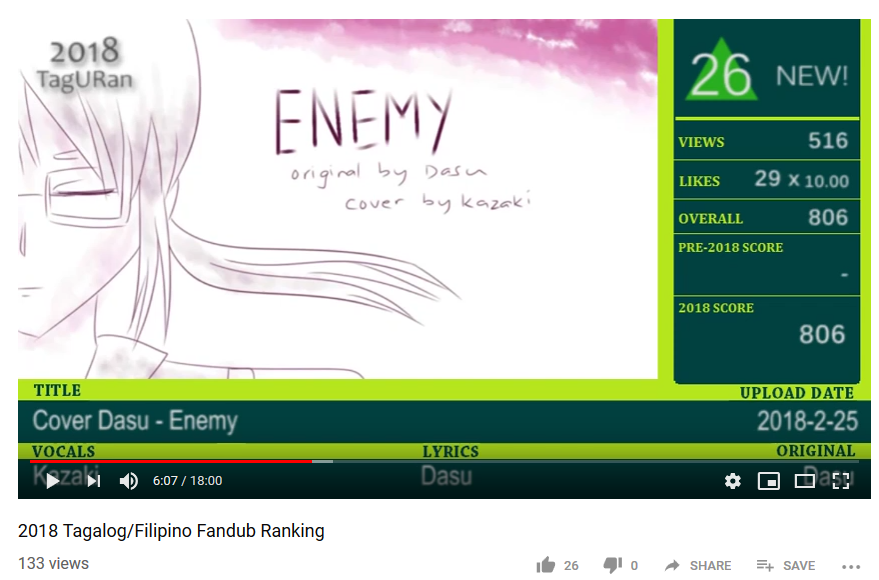879x580 pixels.
Task: Click the ENEMY cover artwork in video
Action: click(337, 199)
